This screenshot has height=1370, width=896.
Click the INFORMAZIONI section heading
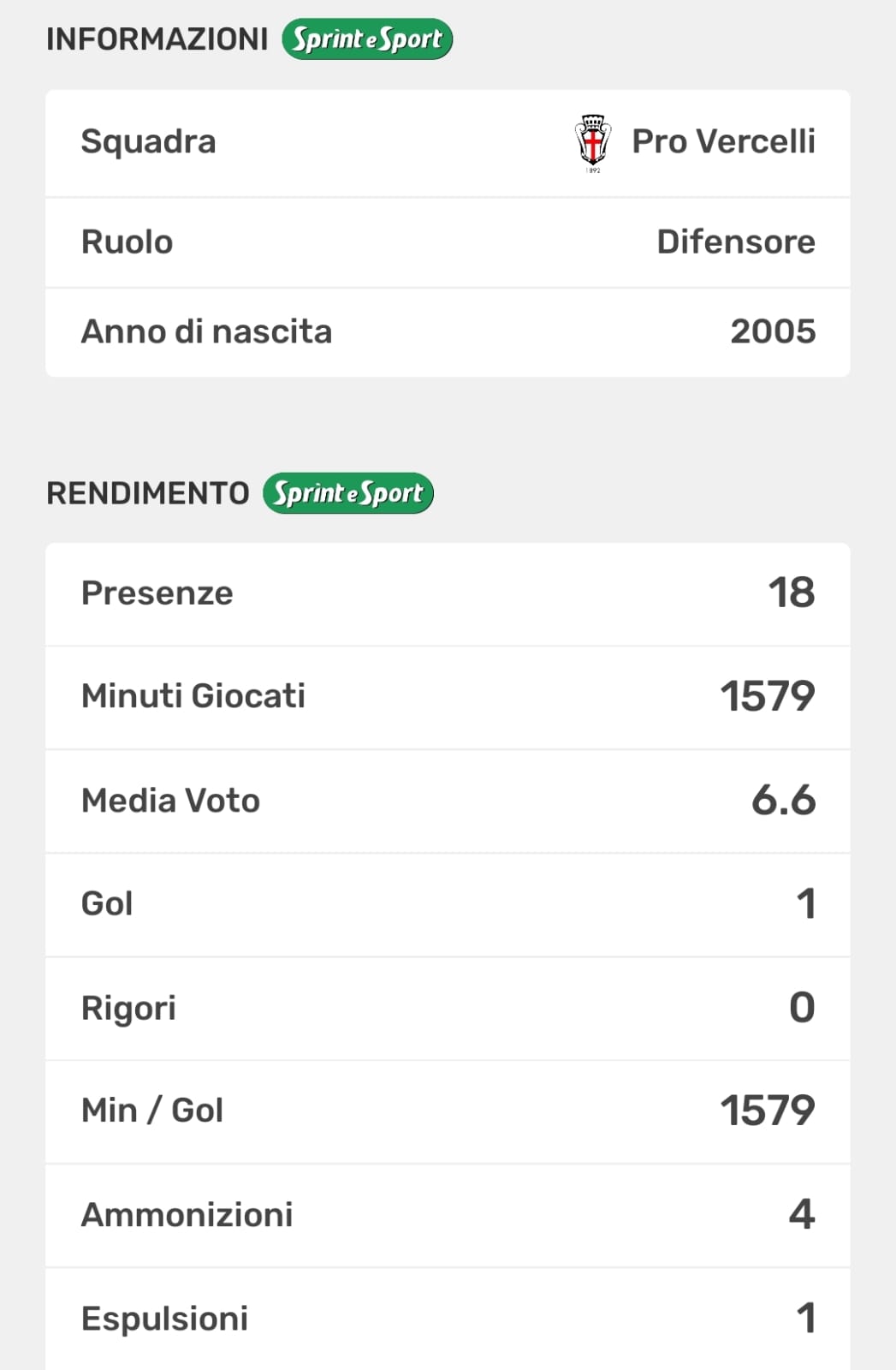(x=157, y=39)
